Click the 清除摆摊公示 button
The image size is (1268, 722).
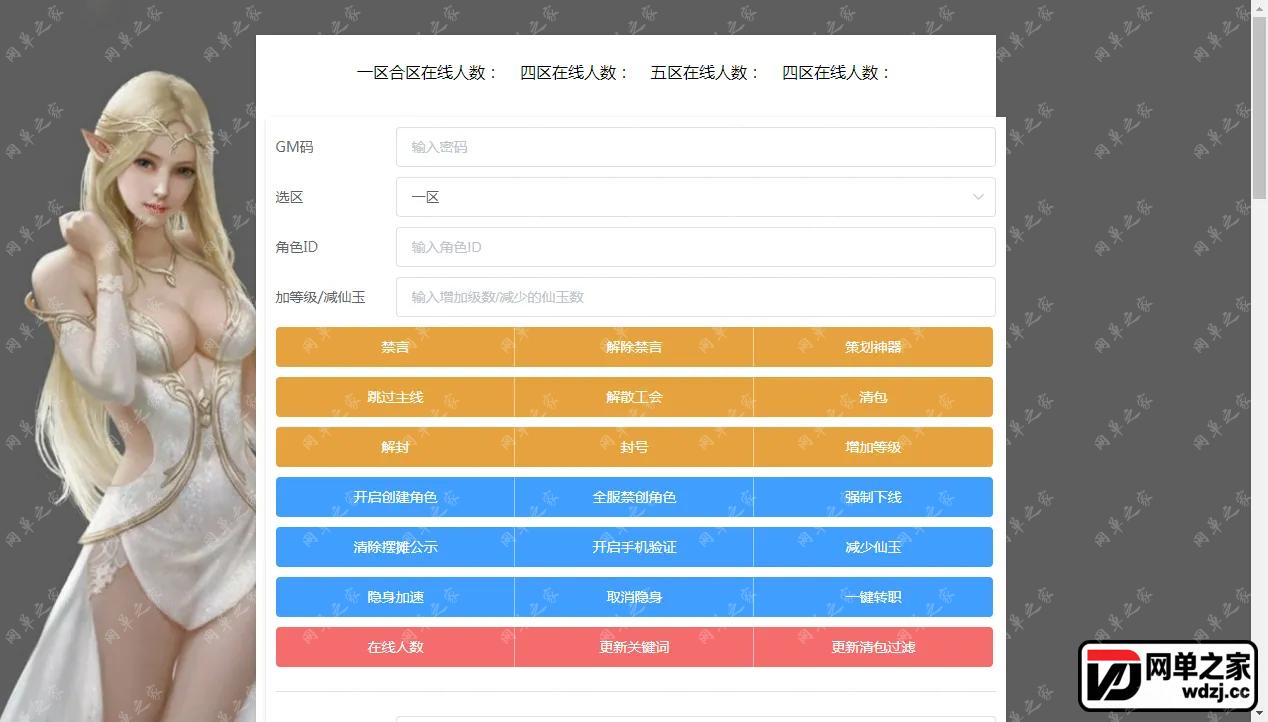[x=395, y=547]
